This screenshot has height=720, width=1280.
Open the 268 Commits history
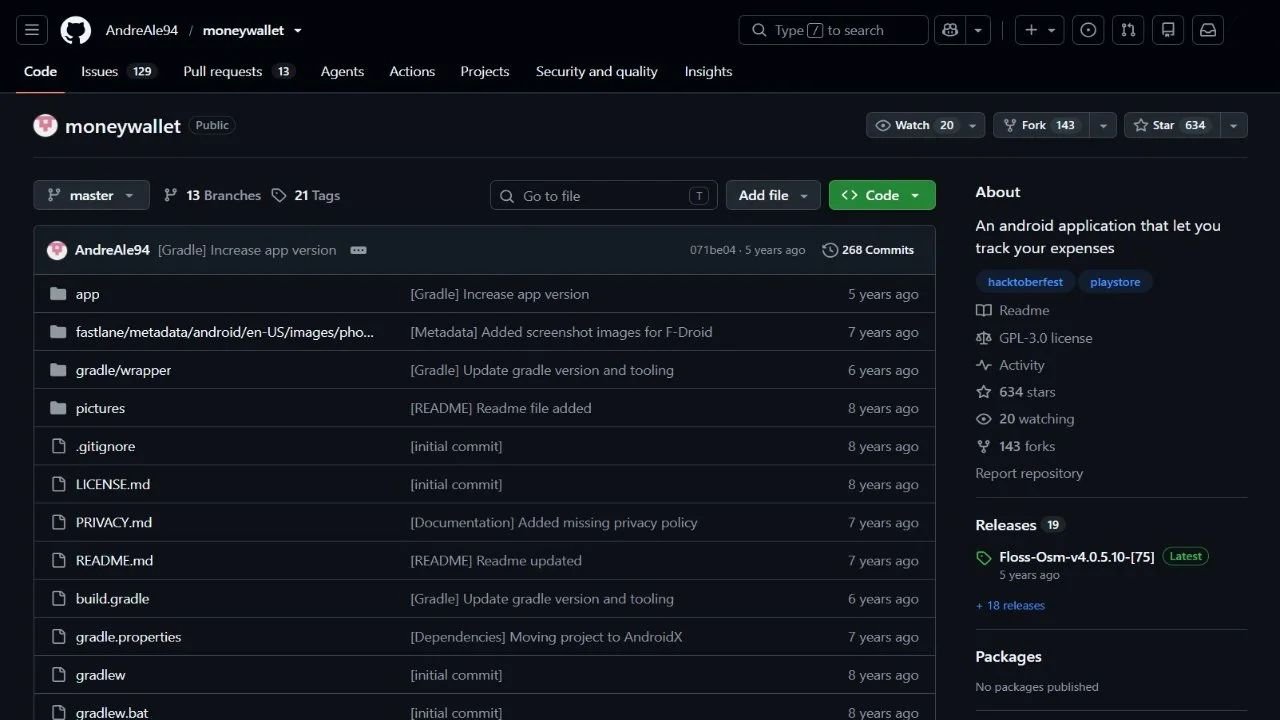(868, 250)
